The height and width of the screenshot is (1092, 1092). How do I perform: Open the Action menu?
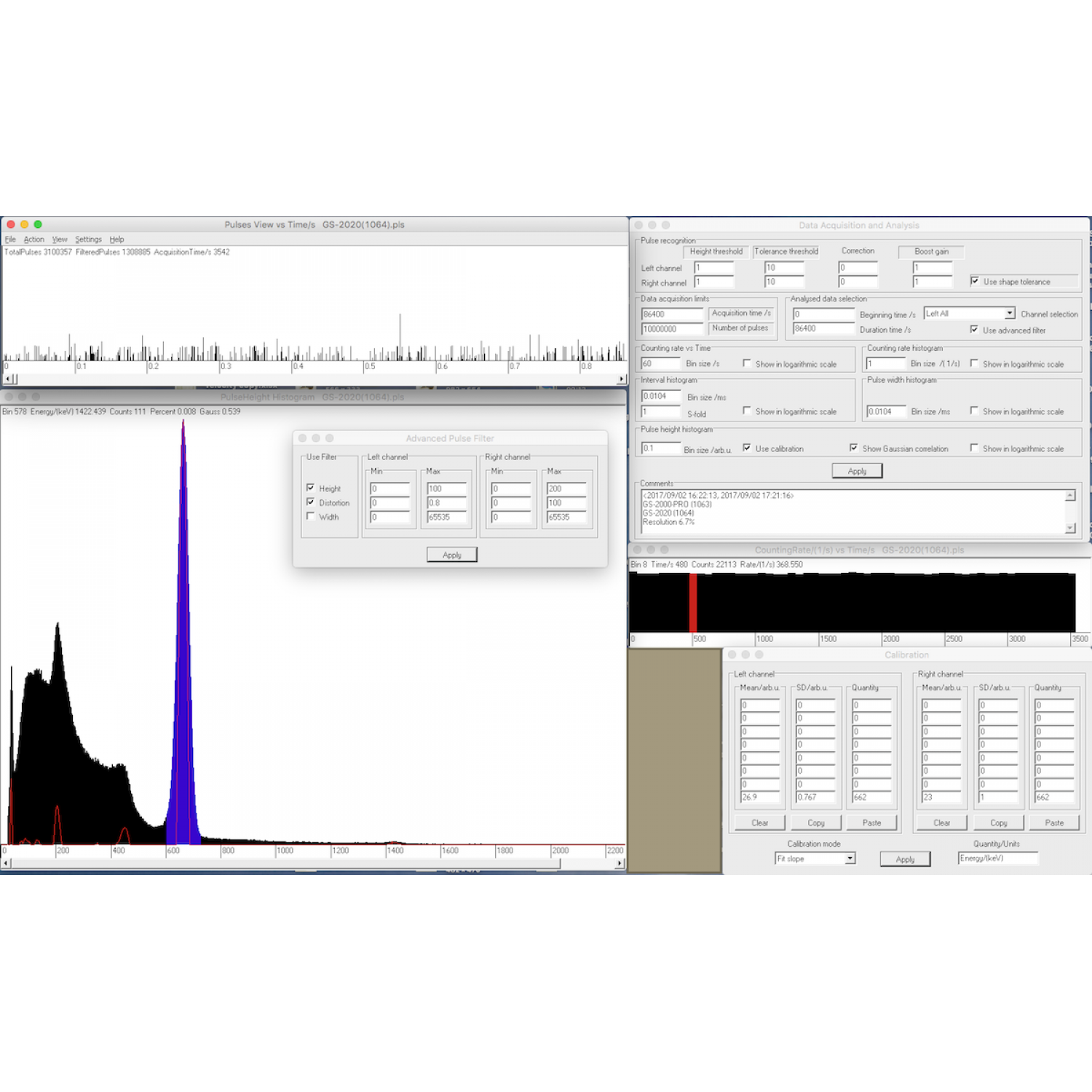pyautogui.click(x=33, y=240)
